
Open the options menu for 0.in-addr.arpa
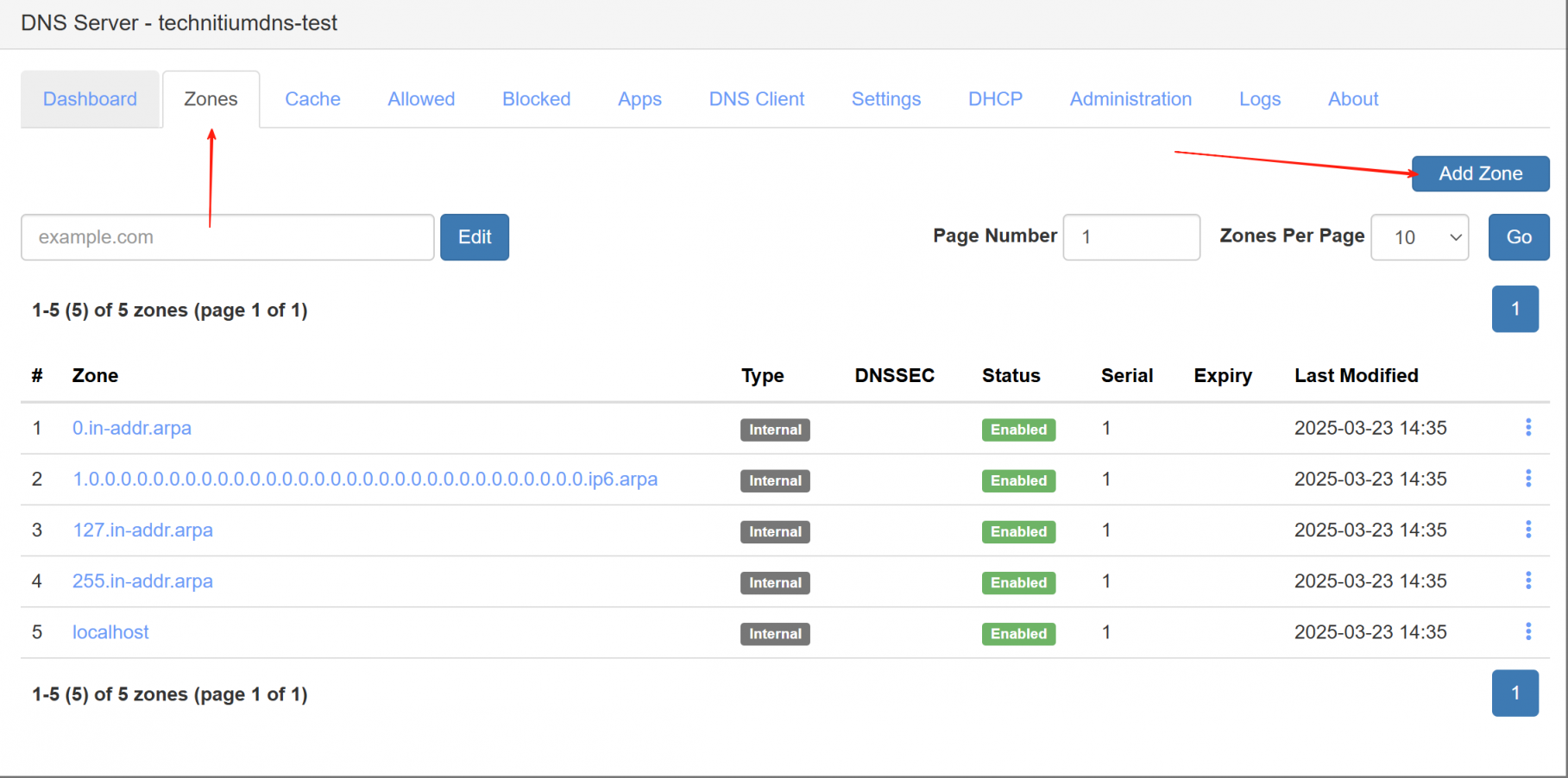(1528, 427)
